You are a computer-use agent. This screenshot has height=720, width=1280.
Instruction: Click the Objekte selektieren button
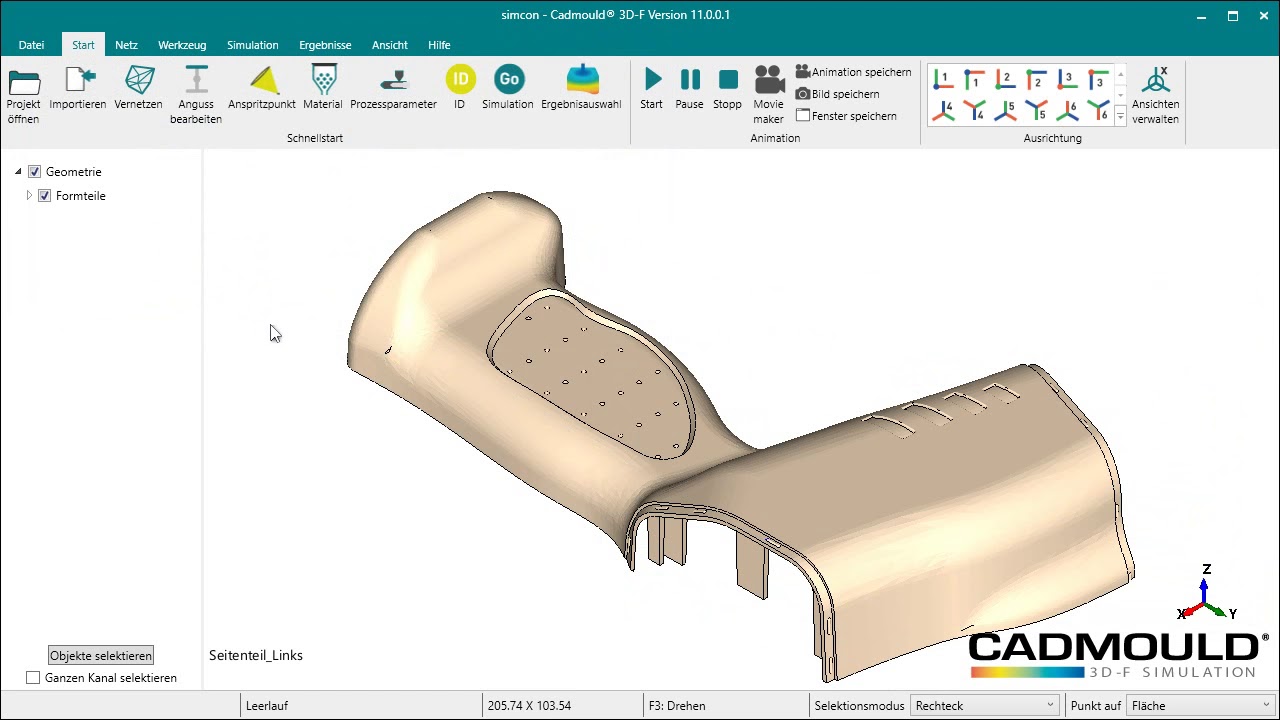coord(101,656)
